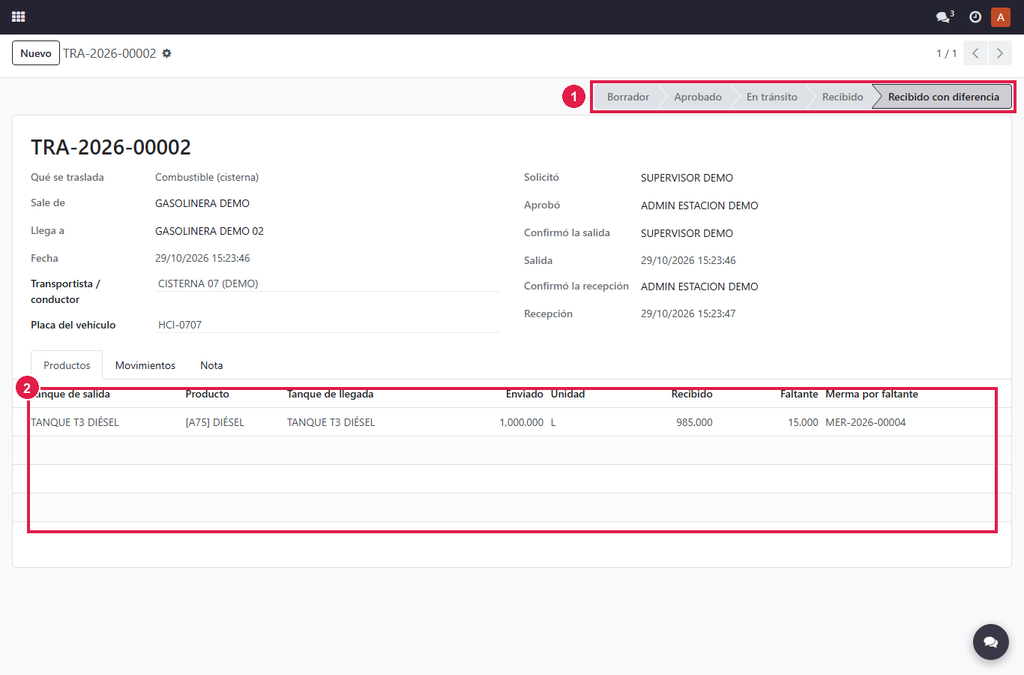The height and width of the screenshot is (675, 1024).
Task: Switch to the Nota tab
Action: tap(212, 366)
